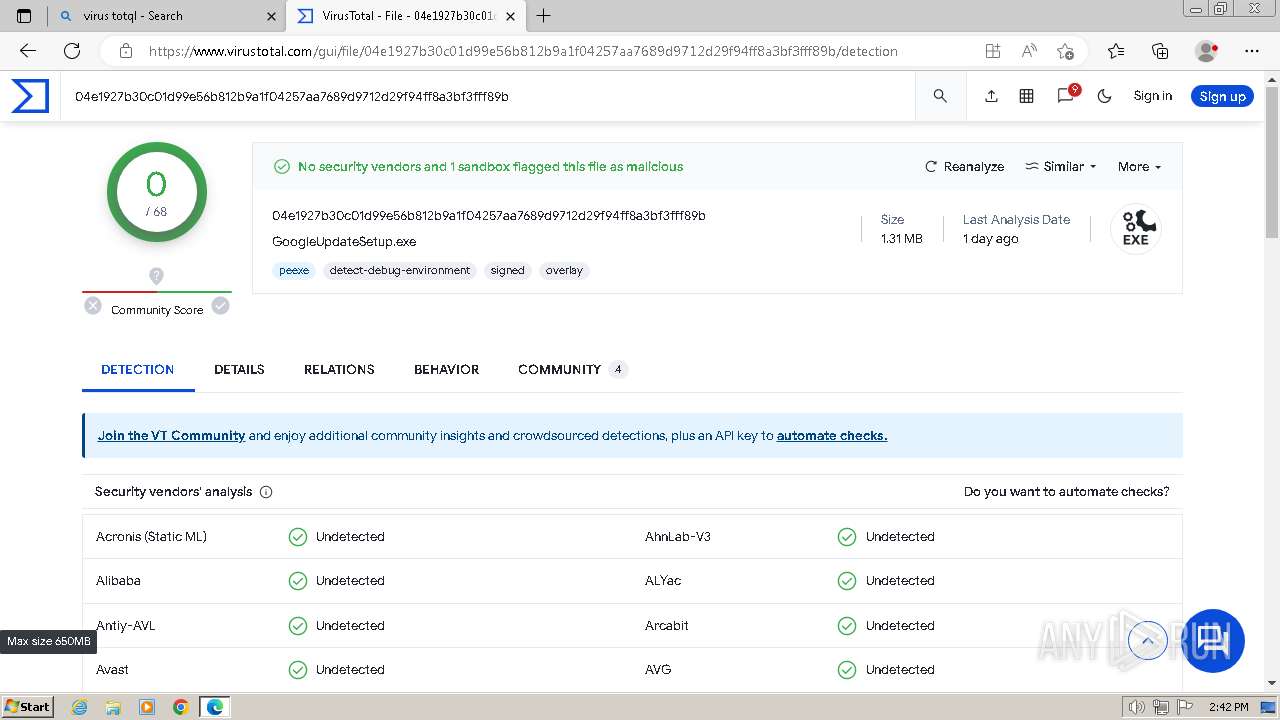
Task: Click the browser refresh icon
Action: [72, 51]
